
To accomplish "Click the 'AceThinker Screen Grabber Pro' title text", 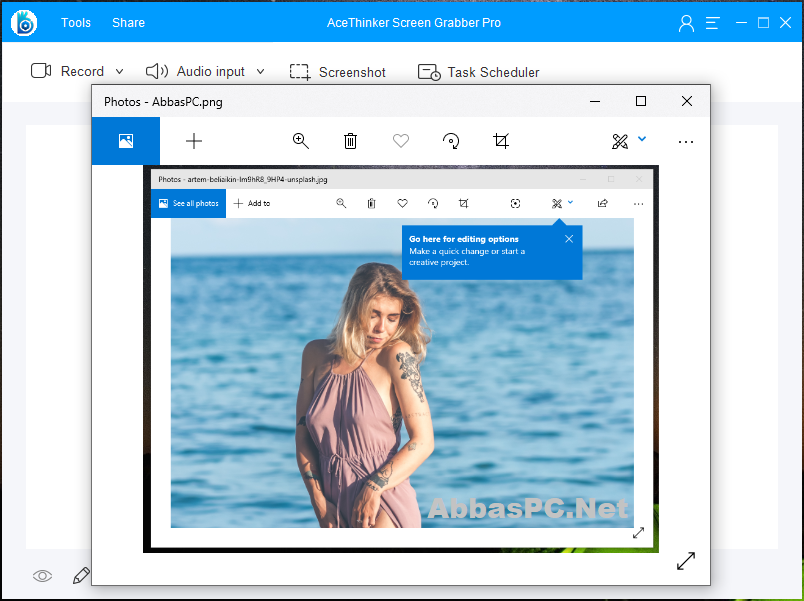I will click(x=414, y=23).
